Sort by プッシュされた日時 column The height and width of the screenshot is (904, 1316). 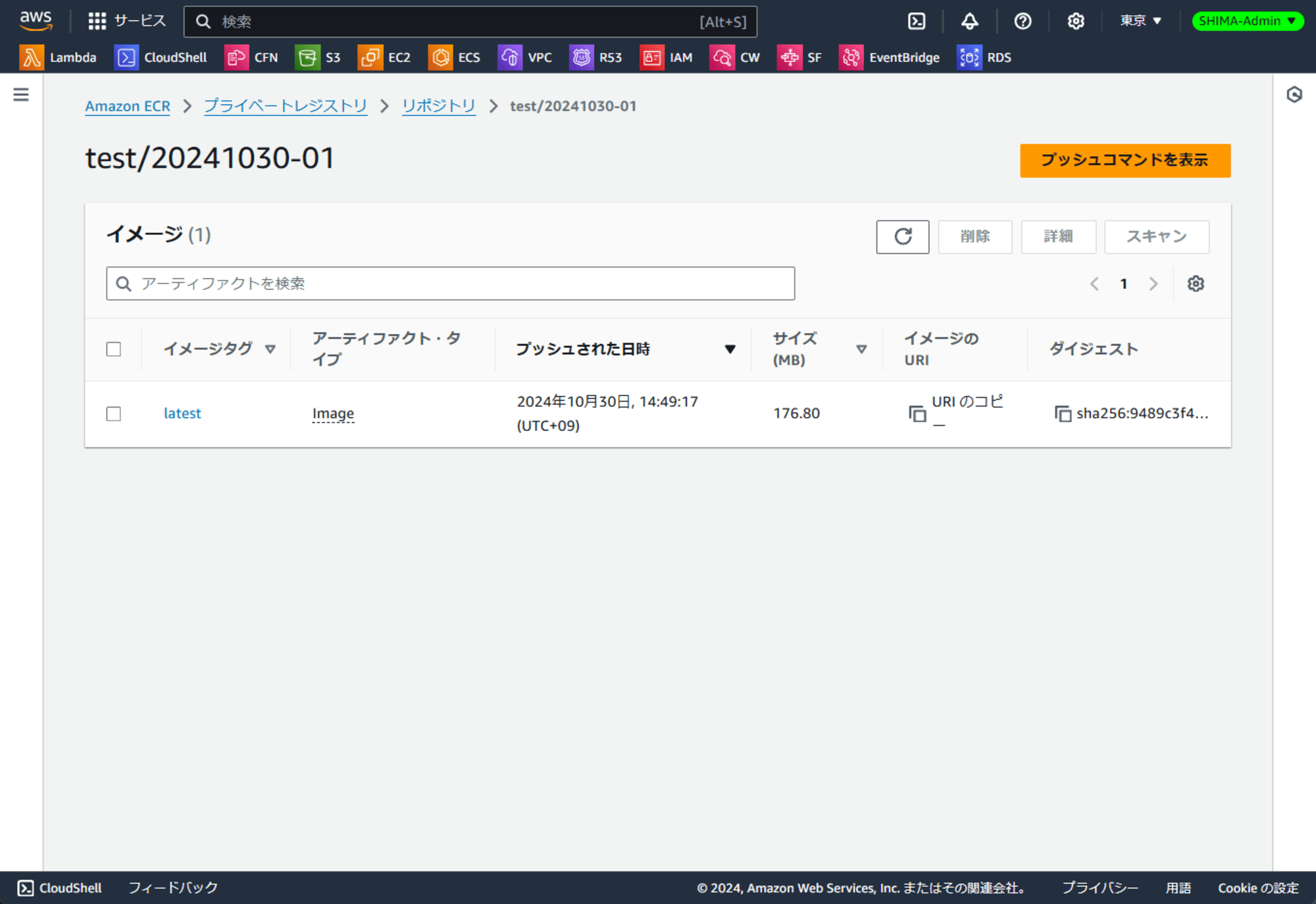[x=625, y=349]
